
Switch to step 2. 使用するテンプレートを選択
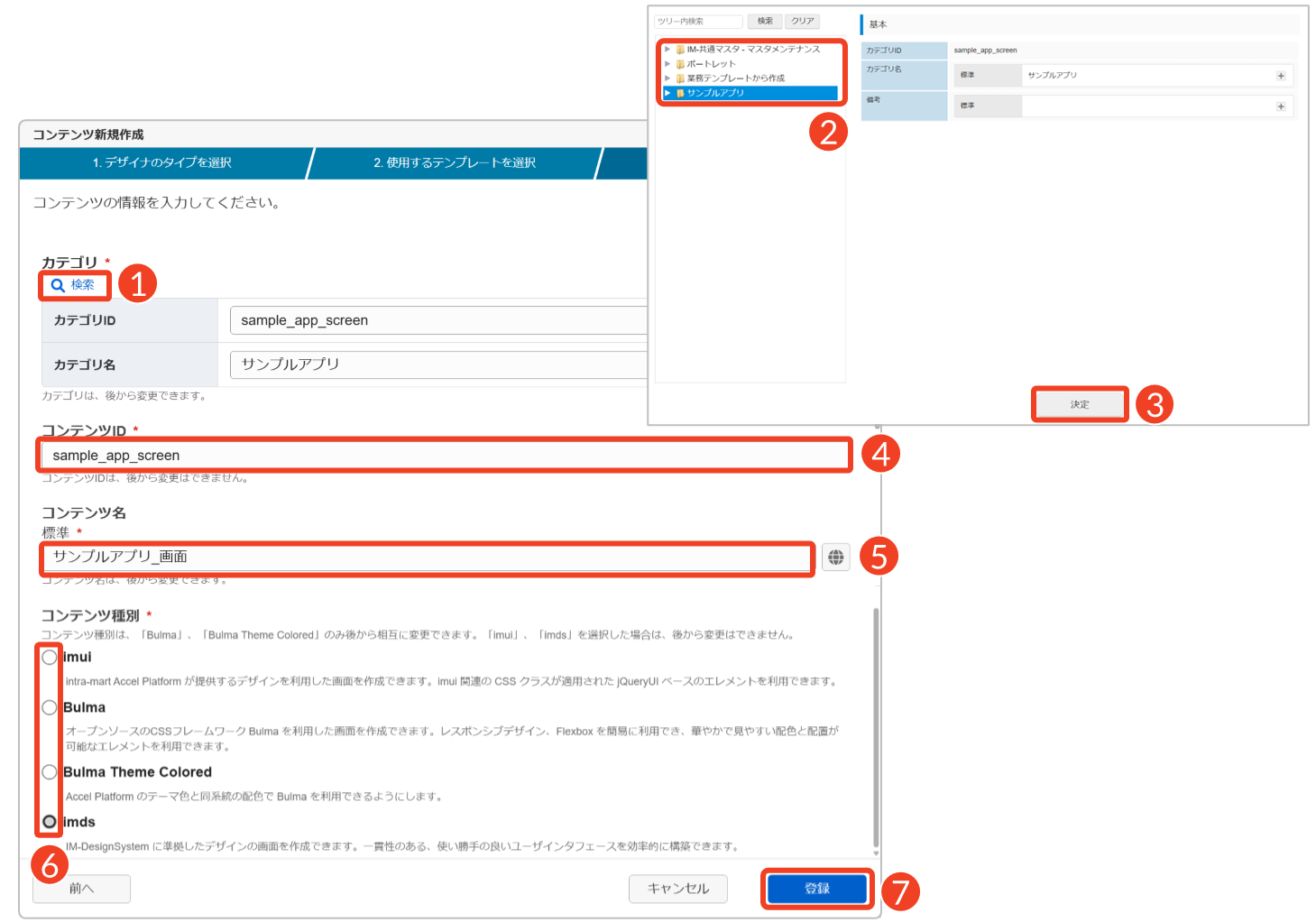coord(455,163)
